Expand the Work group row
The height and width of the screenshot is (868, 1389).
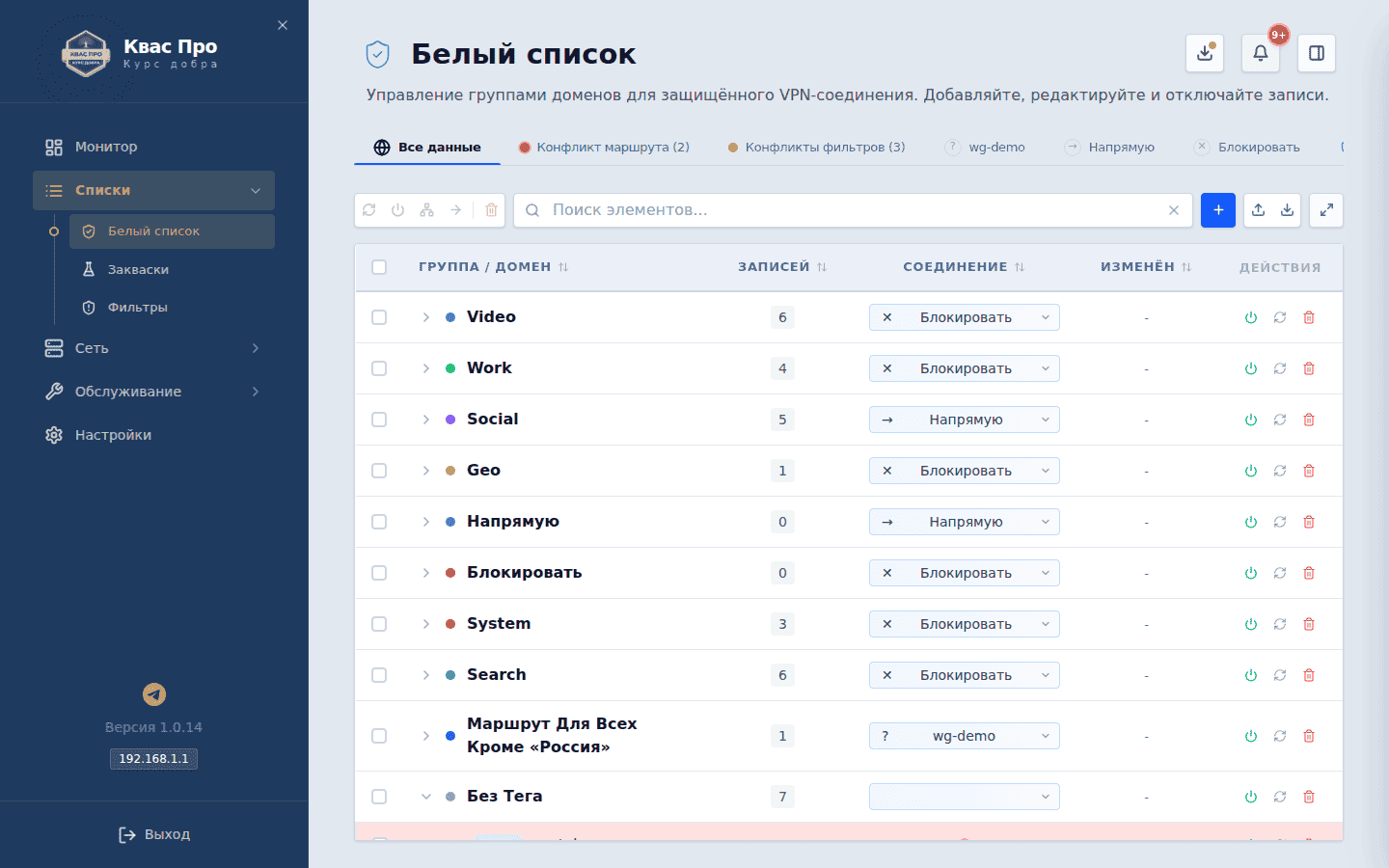point(425,368)
